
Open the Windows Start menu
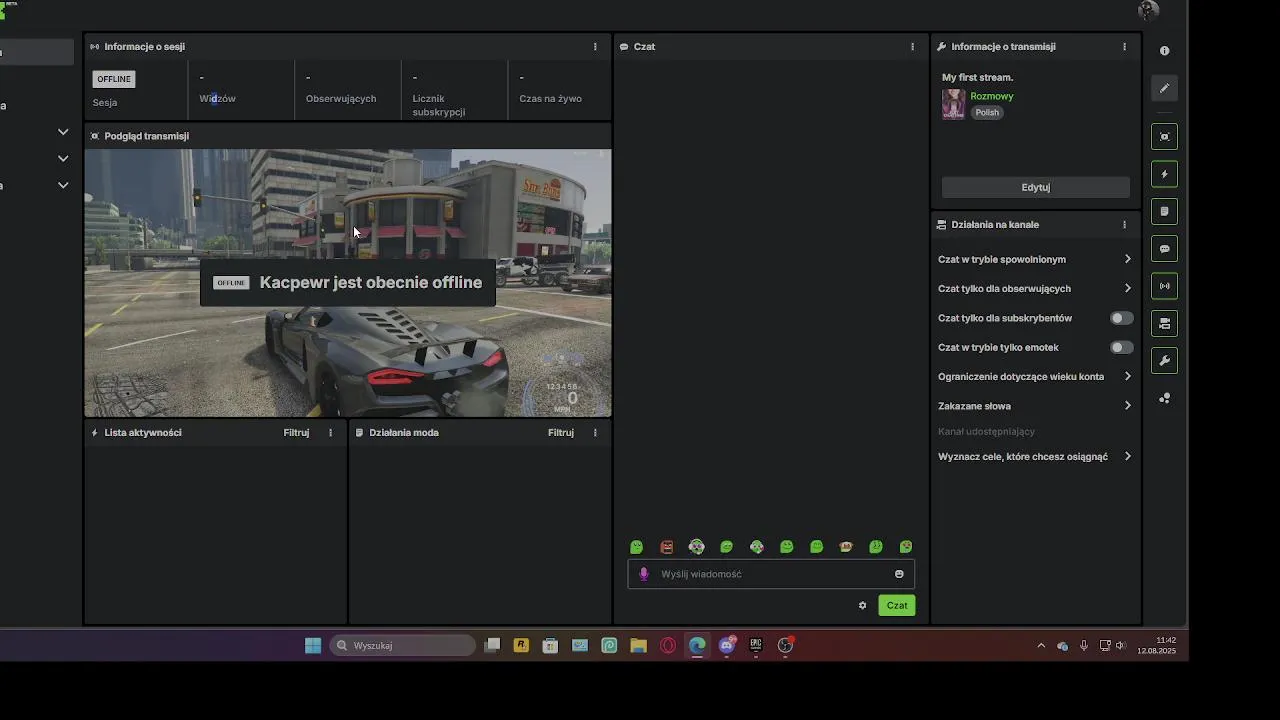coord(313,645)
